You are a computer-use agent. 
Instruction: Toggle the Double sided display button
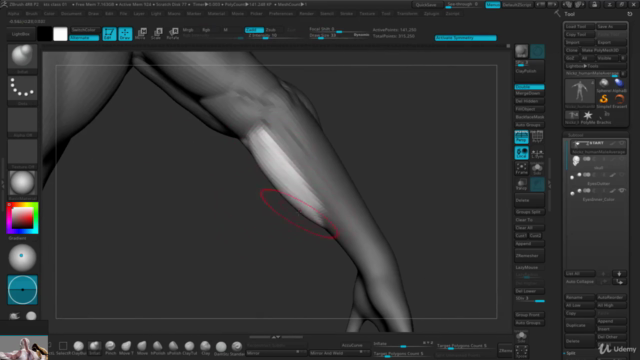[529, 87]
